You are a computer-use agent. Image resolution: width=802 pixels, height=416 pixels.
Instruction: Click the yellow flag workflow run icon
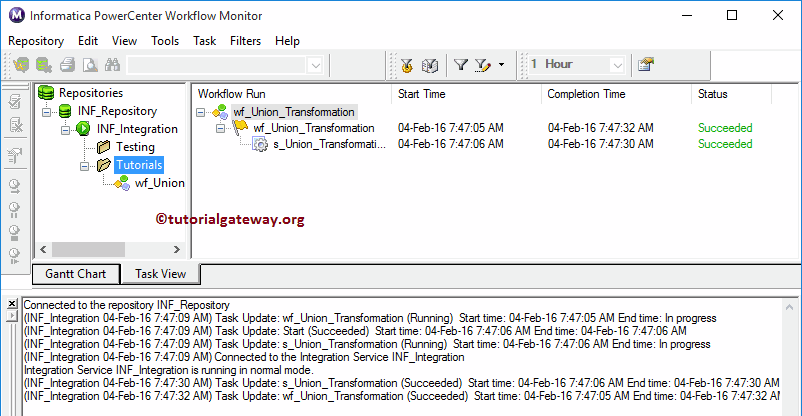coord(240,128)
